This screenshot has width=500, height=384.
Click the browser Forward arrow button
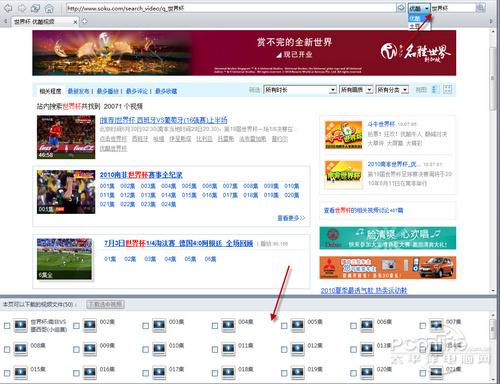(x=22, y=8)
